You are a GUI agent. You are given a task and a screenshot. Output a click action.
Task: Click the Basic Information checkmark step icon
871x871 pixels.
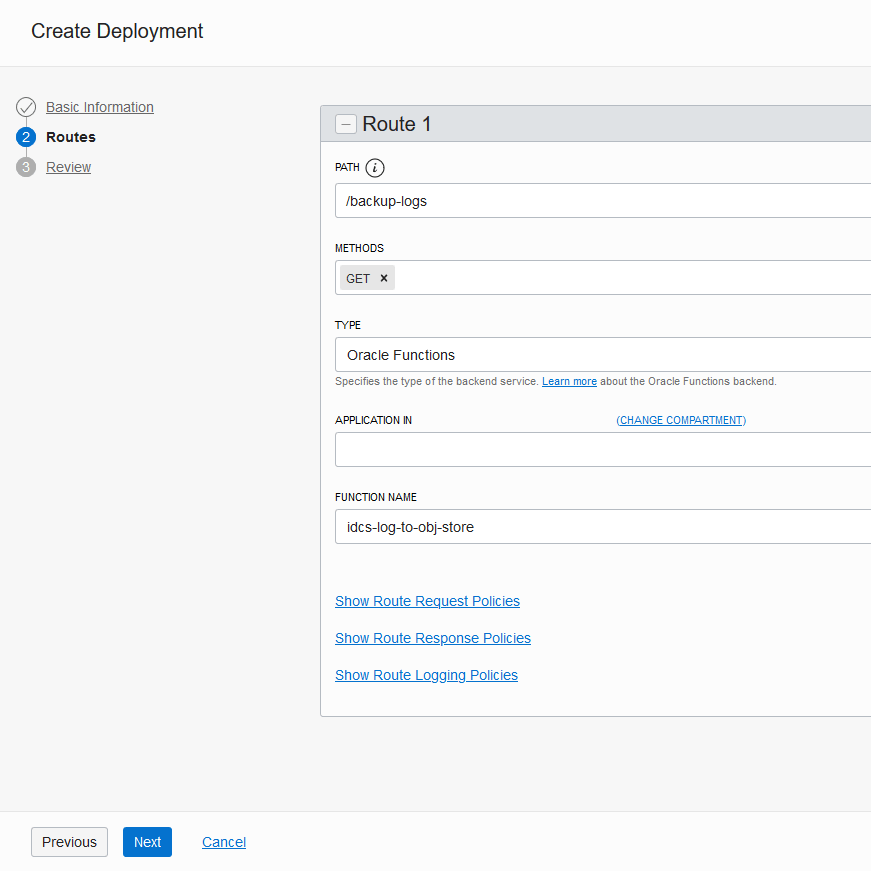(26, 107)
